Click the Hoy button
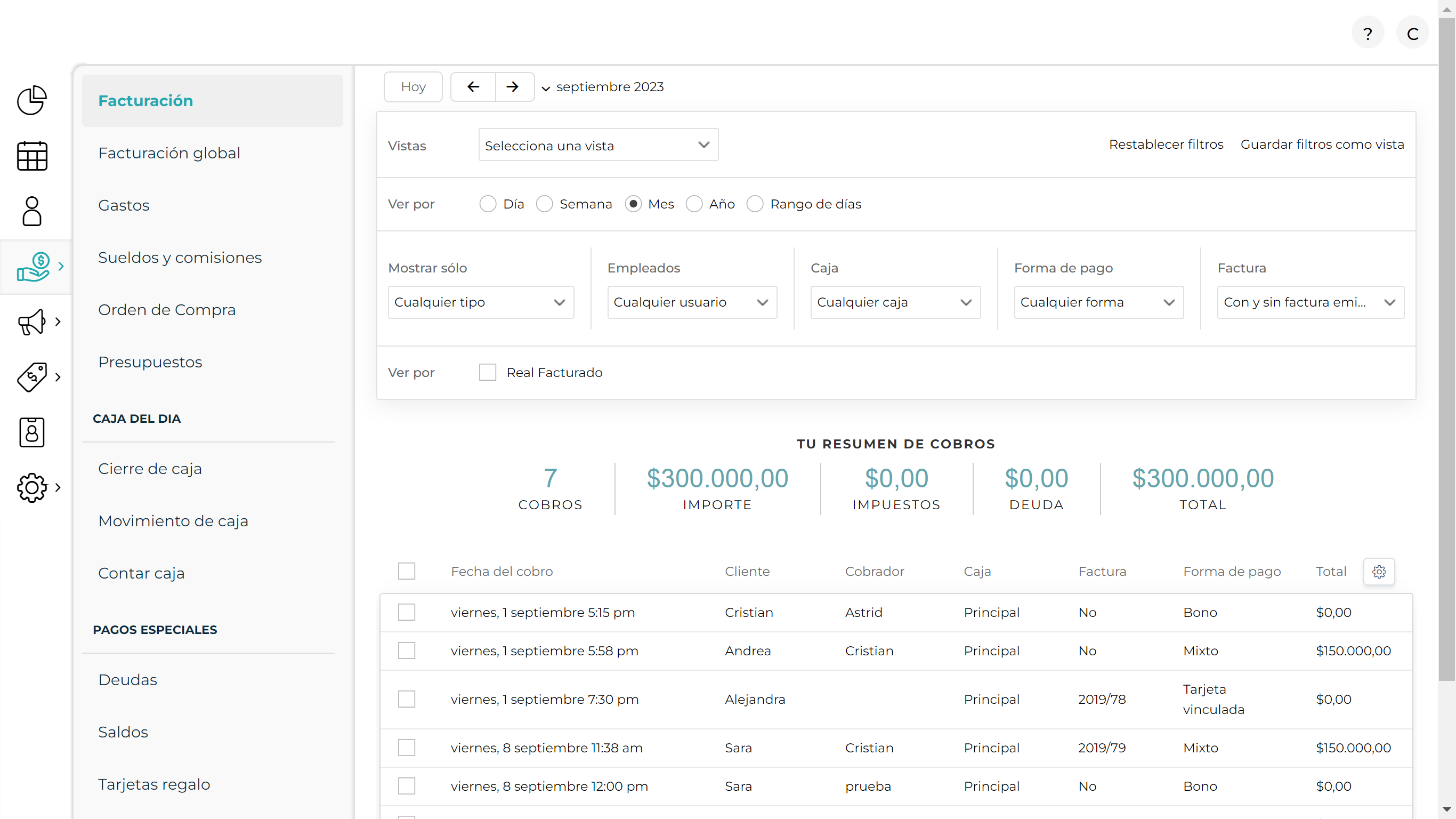The height and width of the screenshot is (819, 1456). tap(413, 86)
